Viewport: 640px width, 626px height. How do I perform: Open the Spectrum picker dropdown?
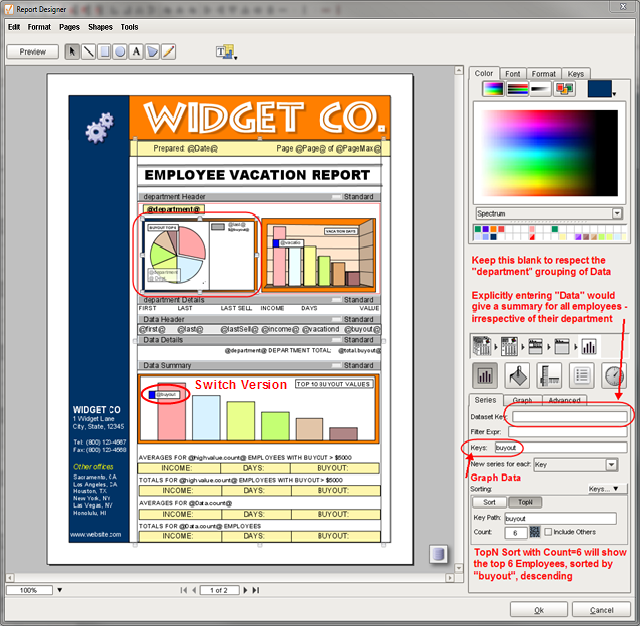pos(617,213)
